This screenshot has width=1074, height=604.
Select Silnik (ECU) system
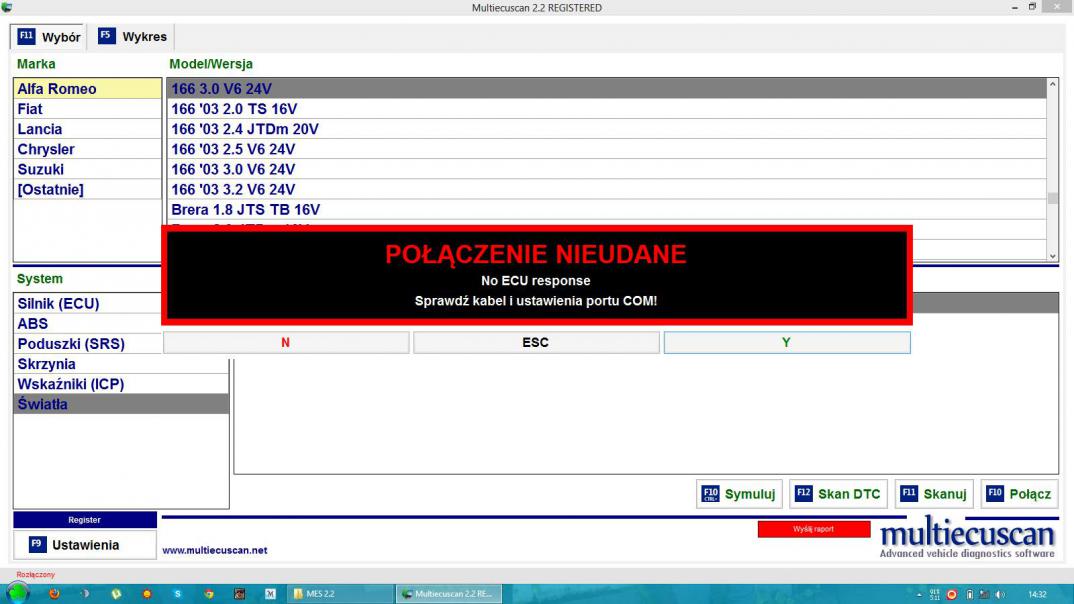pos(88,303)
